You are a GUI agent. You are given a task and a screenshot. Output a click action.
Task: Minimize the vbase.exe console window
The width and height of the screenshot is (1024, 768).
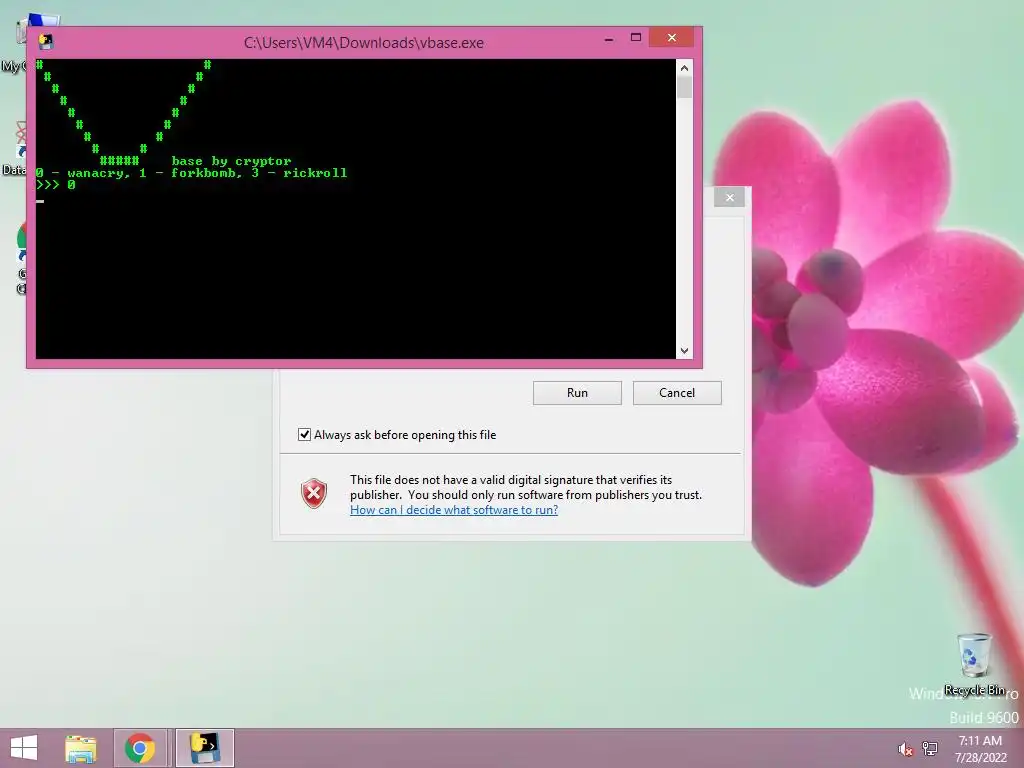pyautogui.click(x=609, y=39)
